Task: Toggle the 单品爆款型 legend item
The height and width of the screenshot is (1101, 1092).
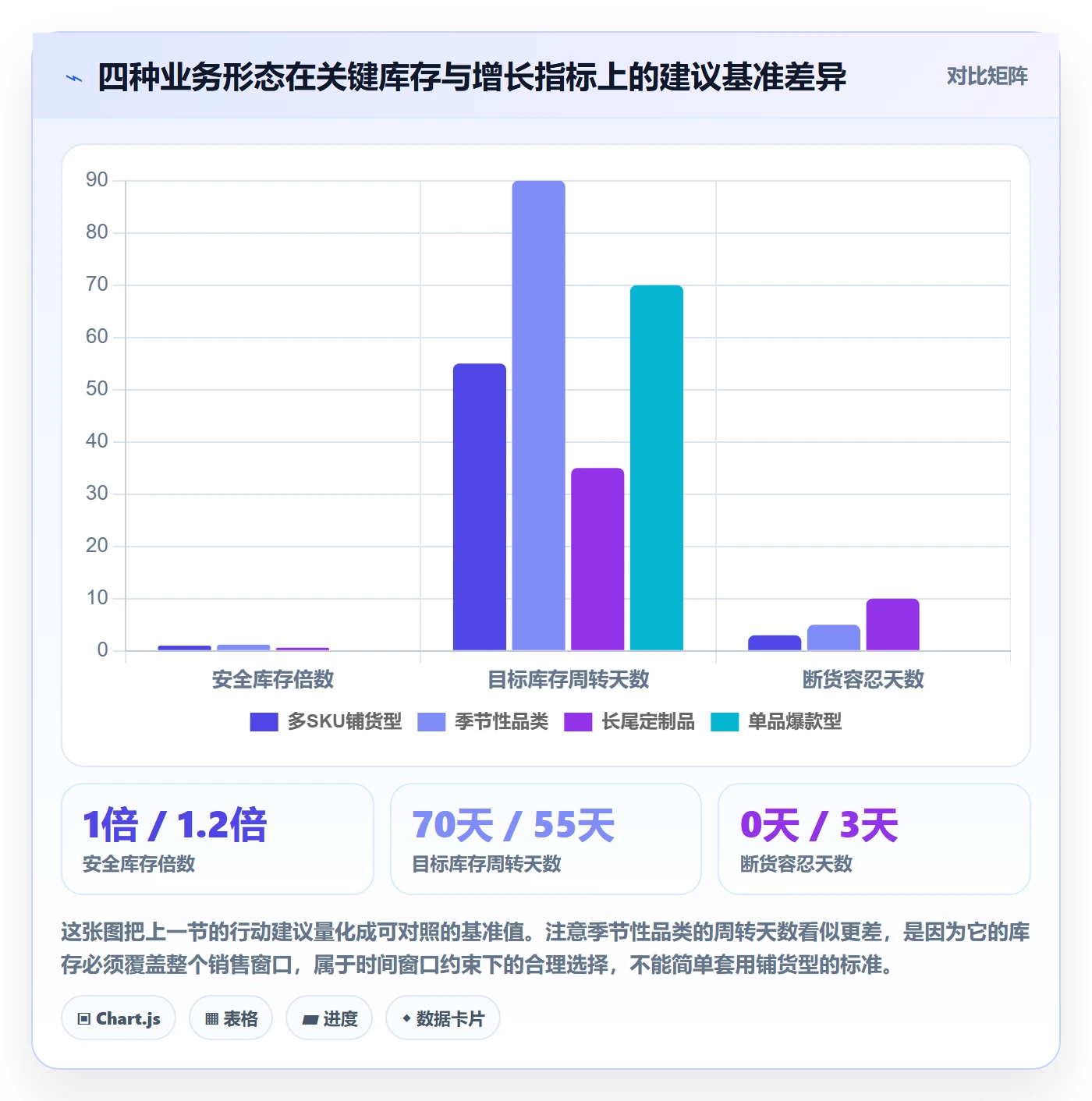Action: (776, 722)
